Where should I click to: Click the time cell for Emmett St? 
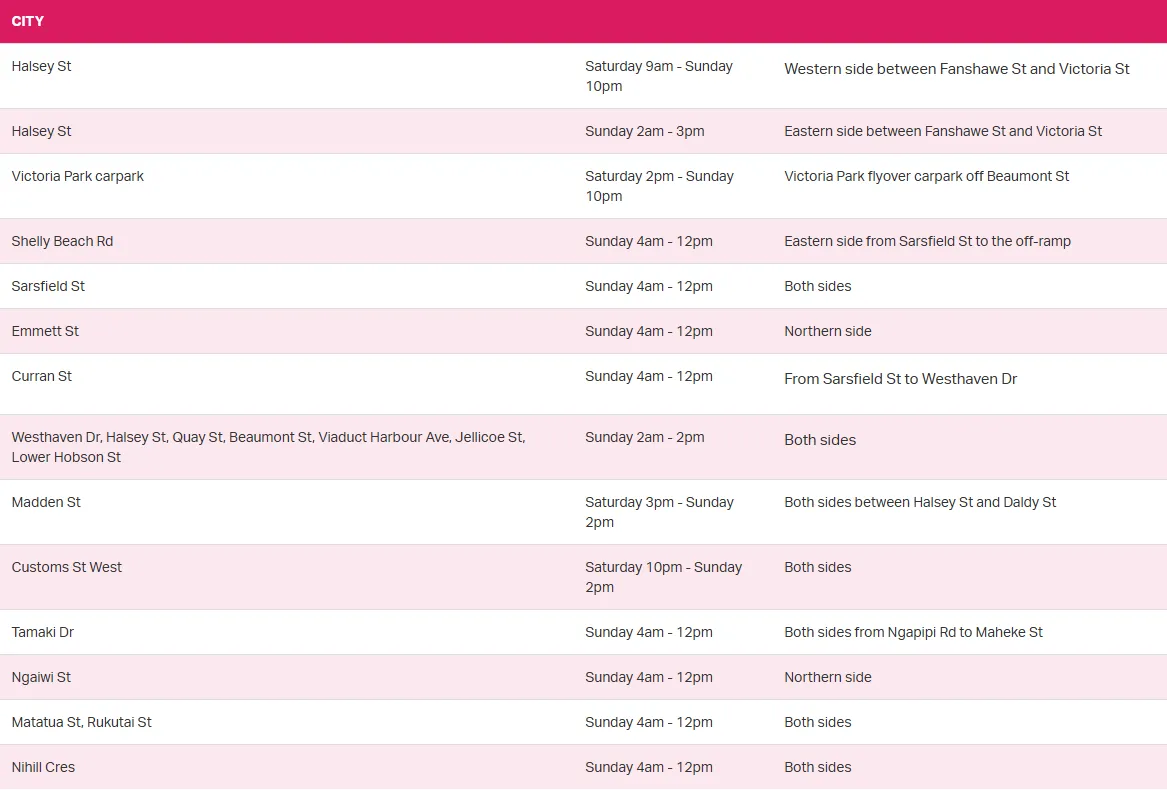click(649, 331)
